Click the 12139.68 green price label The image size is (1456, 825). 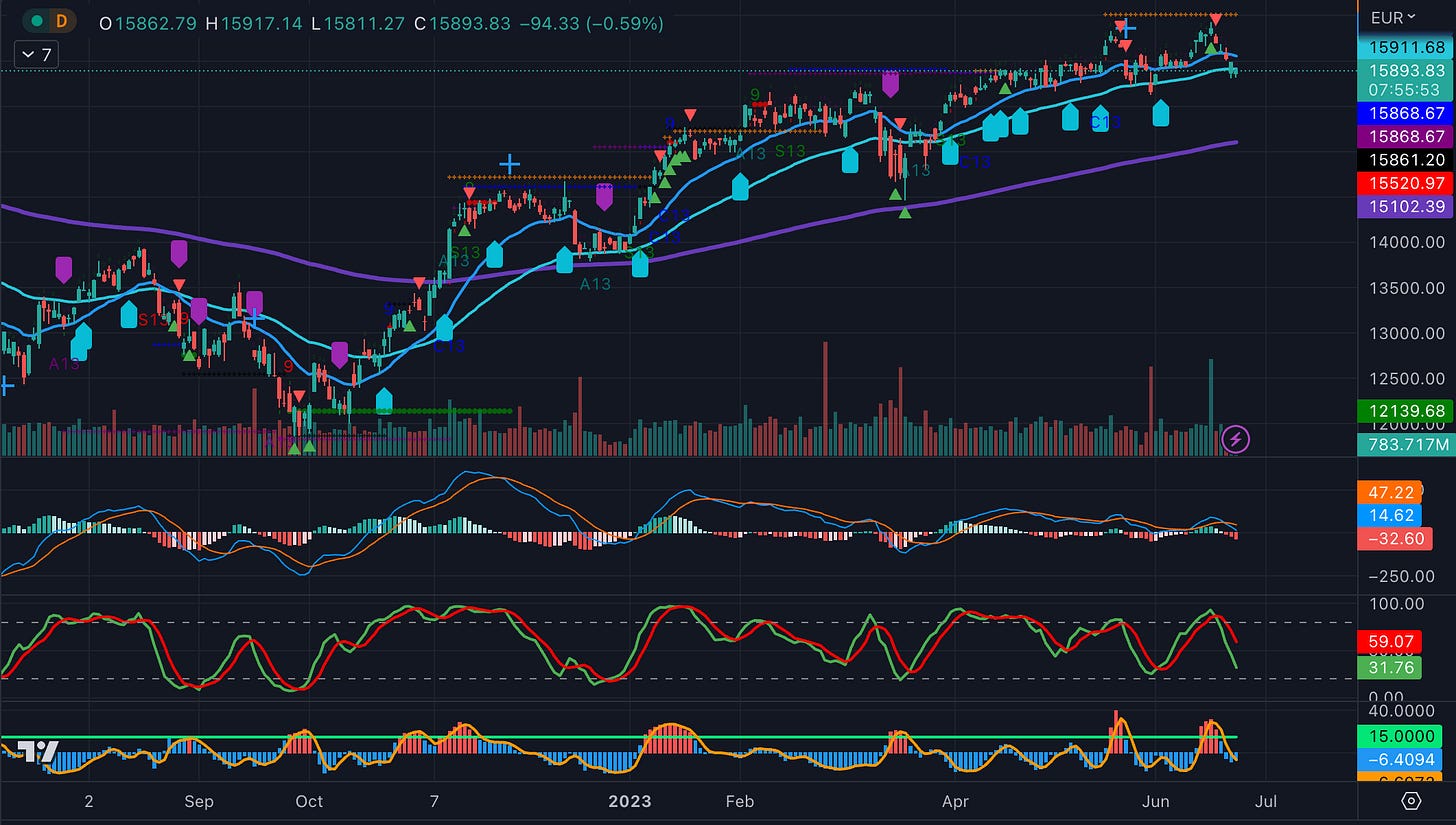click(x=1407, y=411)
